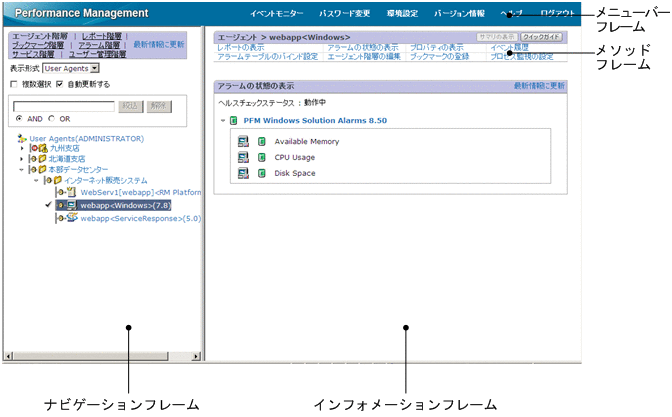Viewport: 672px width, 417px height.
Task: Expand the 北海道支店 tree node
Action: [x=21, y=159]
